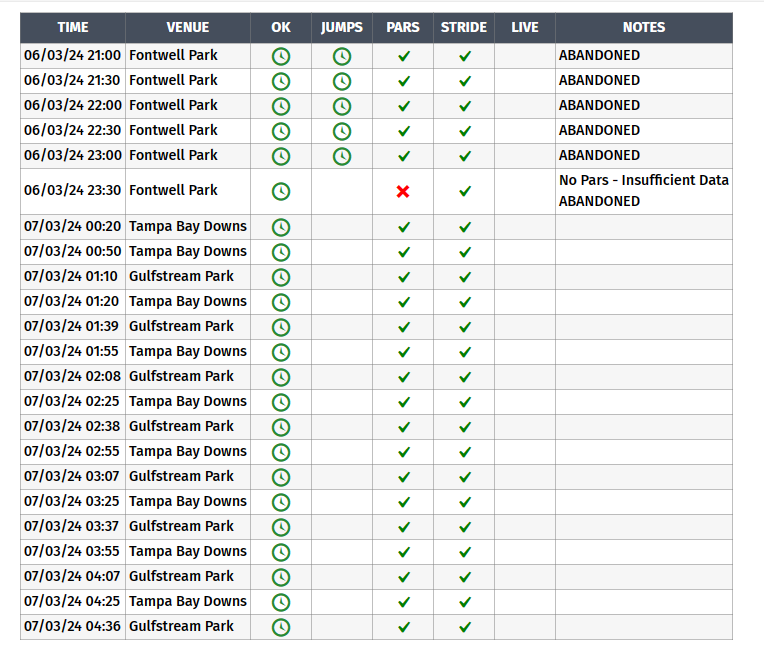Click OK clock icon for Fontwell Park 21:00
Viewport: 764px width, 661px height.
coord(281,56)
